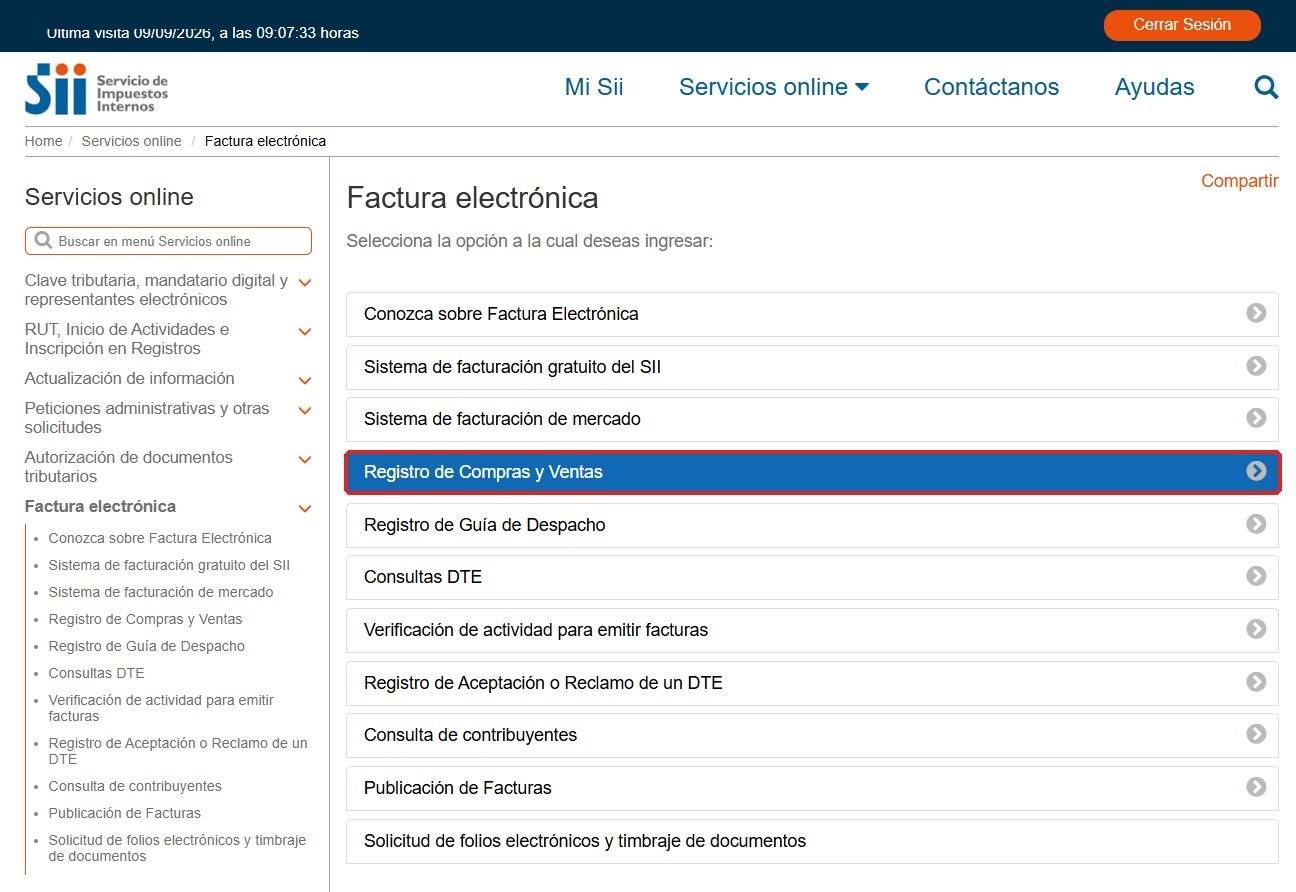This screenshot has width=1296, height=892.
Task: Select sidebar link Consultas DTE
Action: pos(96,673)
